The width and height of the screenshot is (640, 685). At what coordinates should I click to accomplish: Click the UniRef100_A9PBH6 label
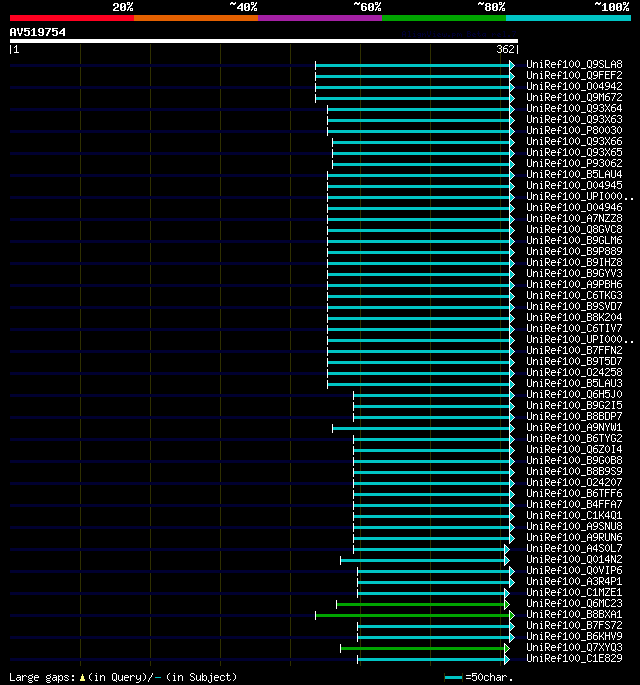pyautogui.click(x=574, y=284)
